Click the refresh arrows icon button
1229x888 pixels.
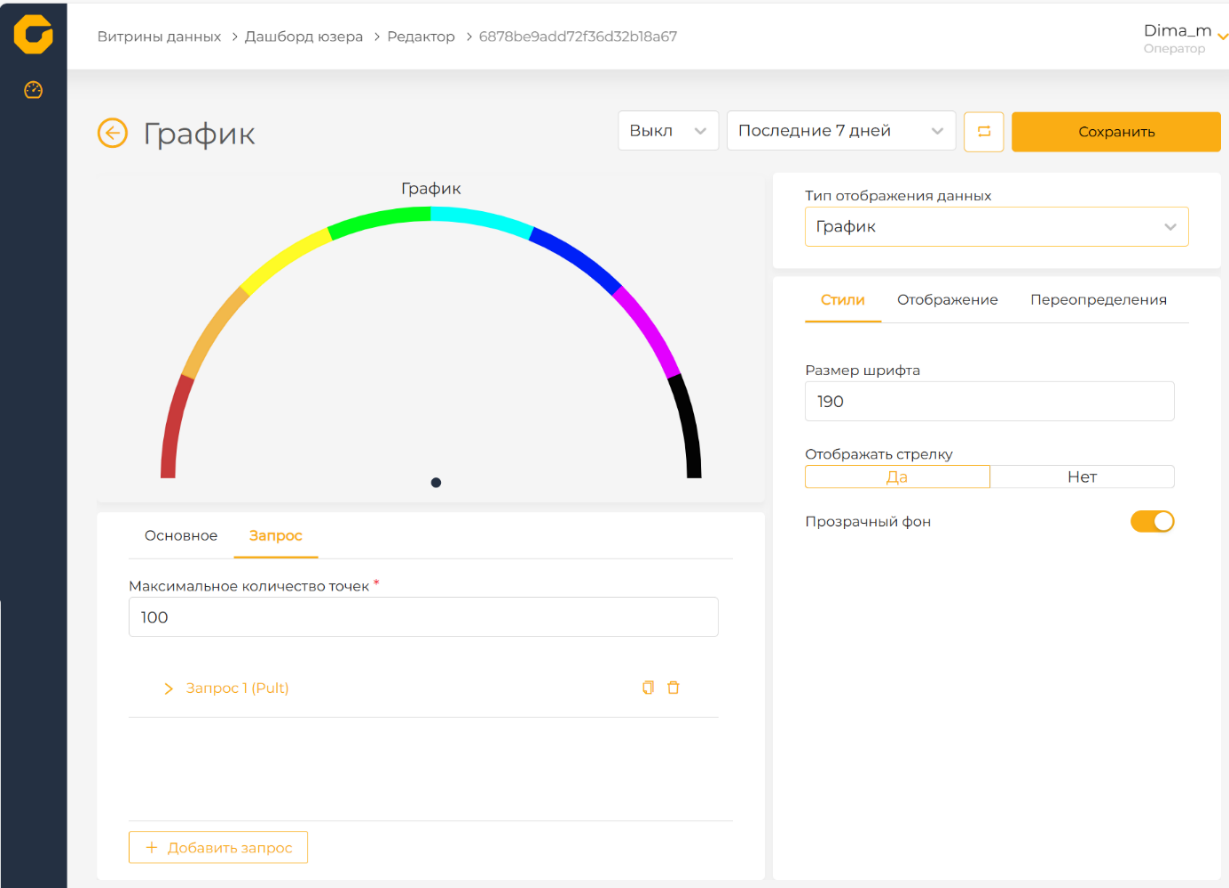tap(984, 131)
